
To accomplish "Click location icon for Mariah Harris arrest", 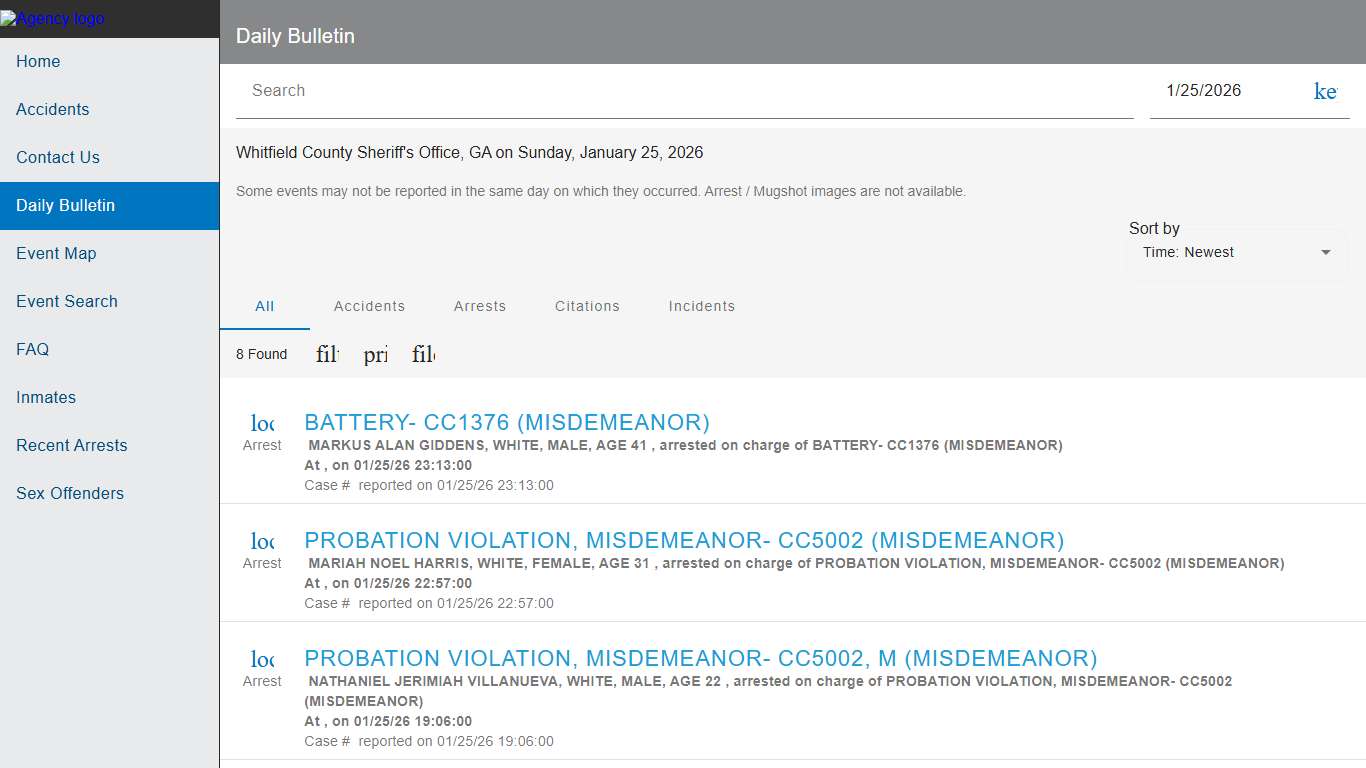I will tap(261, 540).
